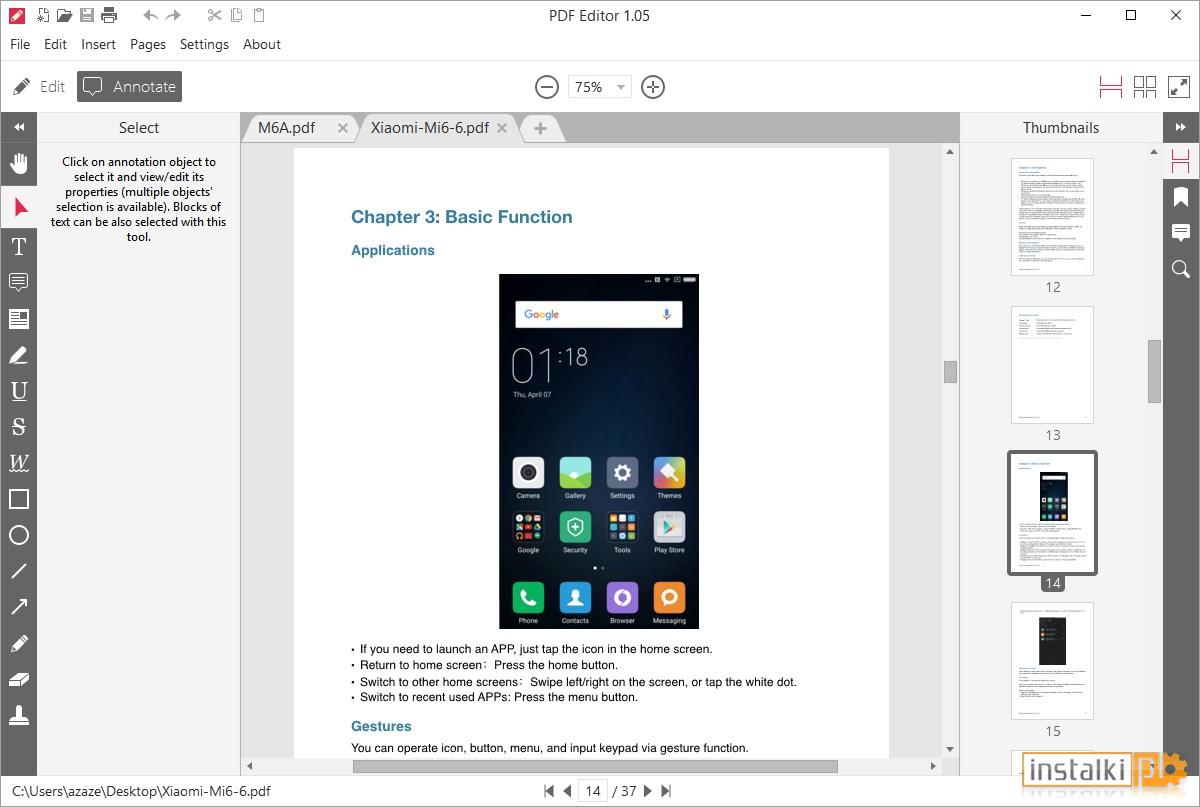This screenshot has height=807, width=1200.
Task: Activate the Select arrow tool
Action: (x=19, y=207)
